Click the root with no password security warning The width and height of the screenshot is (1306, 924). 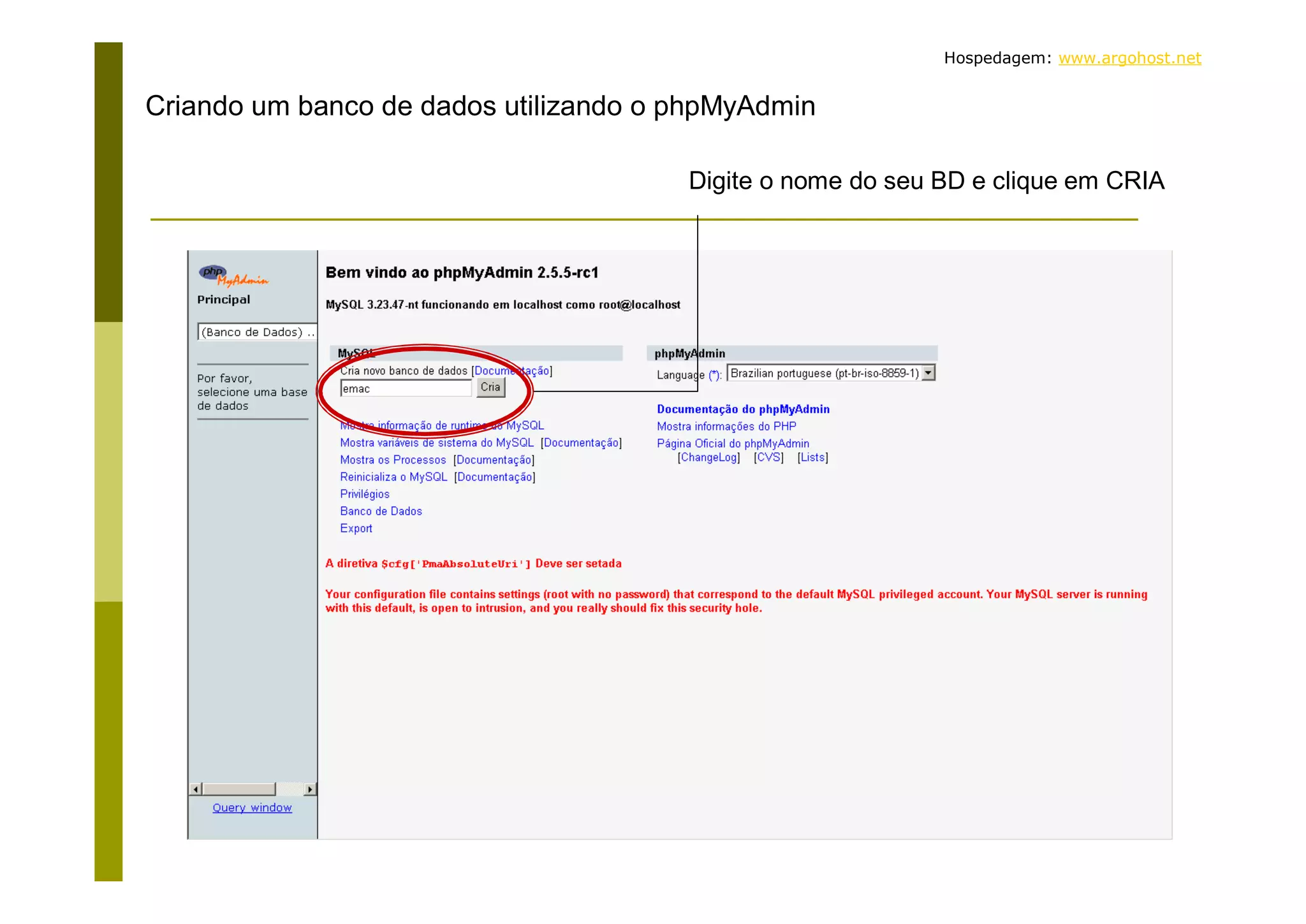pyautogui.click(x=736, y=601)
